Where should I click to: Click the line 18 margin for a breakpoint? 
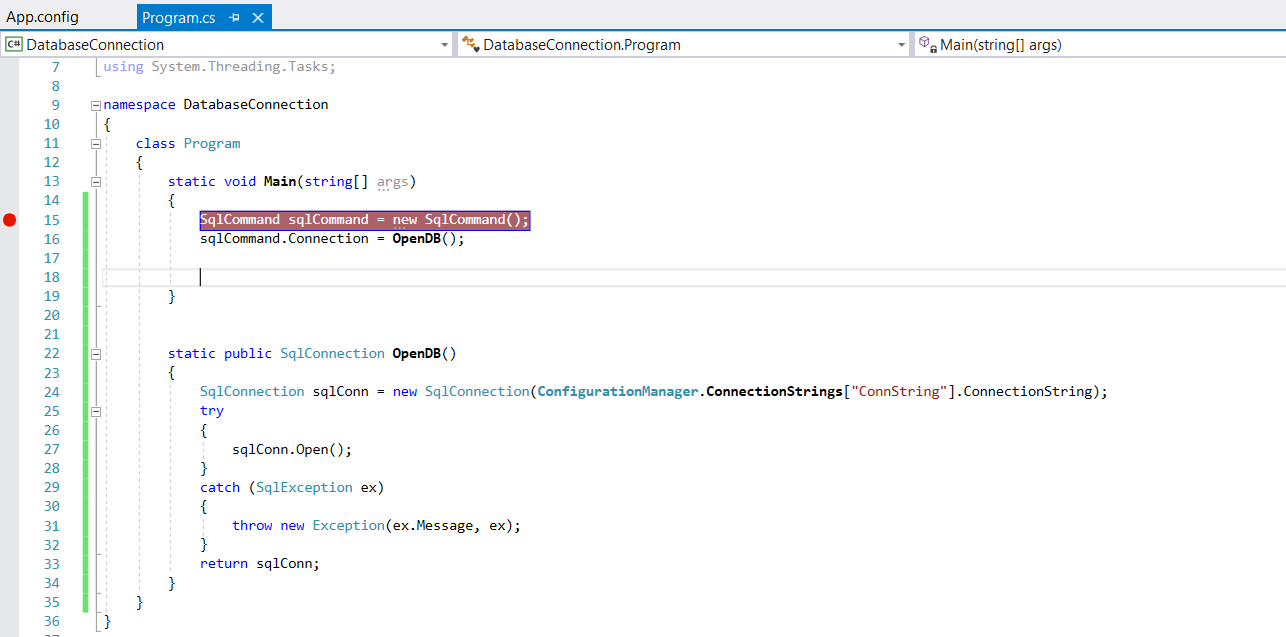point(10,277)
